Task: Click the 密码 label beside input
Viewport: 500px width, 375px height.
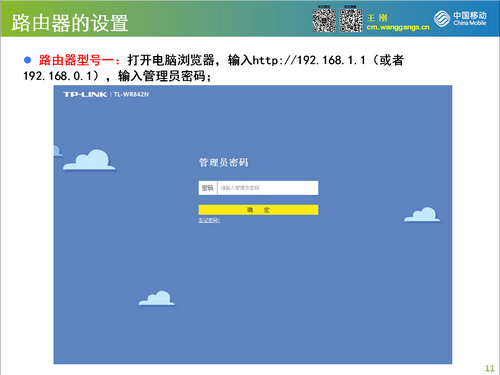Action: click(x=208, y=188)
